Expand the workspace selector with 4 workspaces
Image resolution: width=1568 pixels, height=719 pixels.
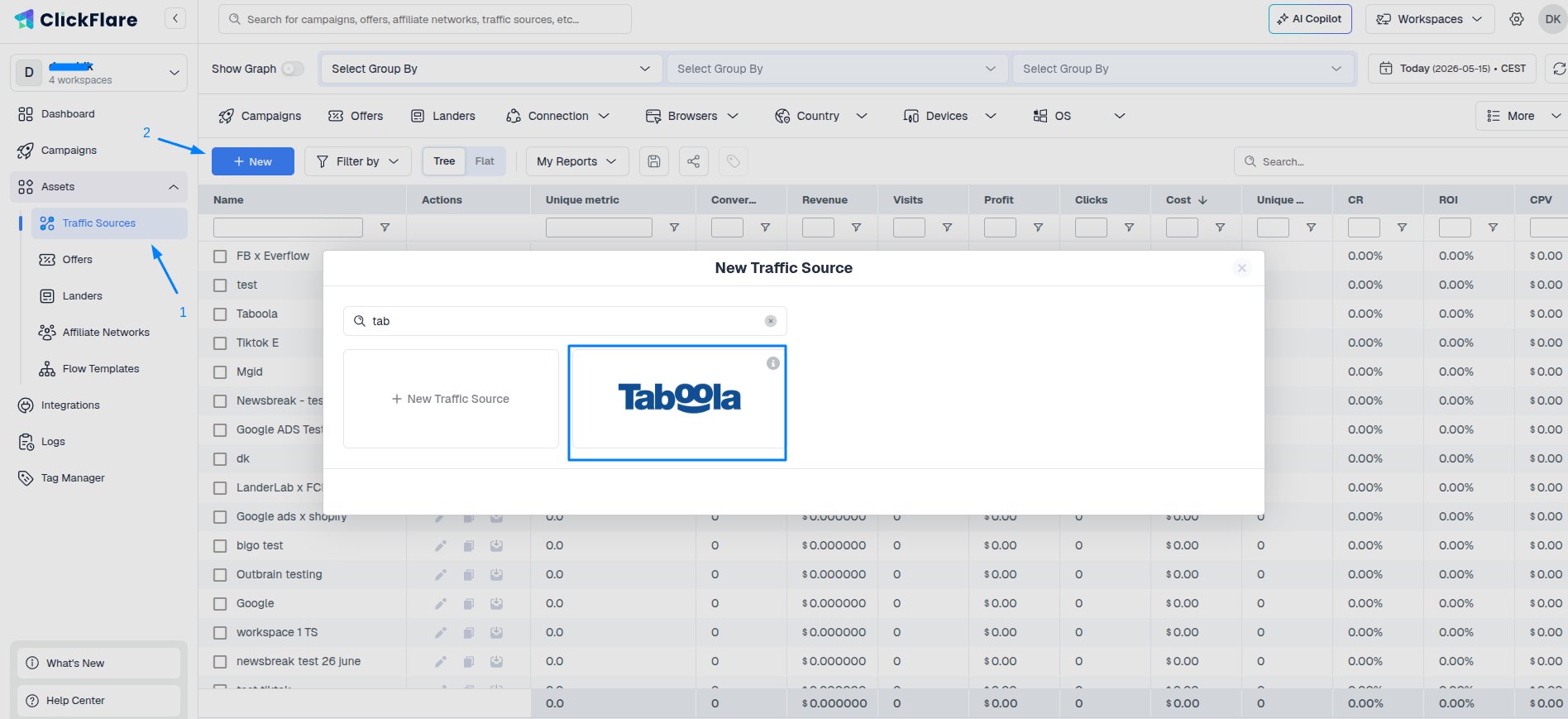pyautogui.click(x=98, y=73)
